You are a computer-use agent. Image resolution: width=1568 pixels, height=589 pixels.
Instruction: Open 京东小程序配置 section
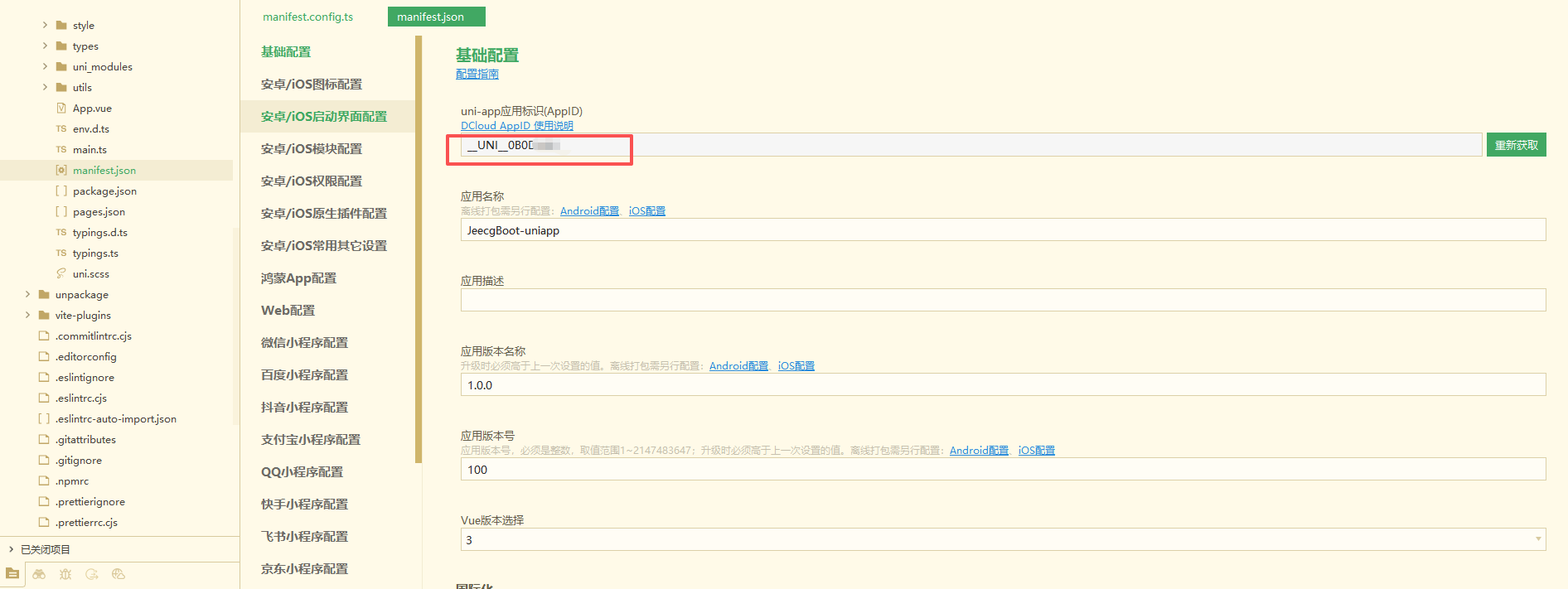click(x=304, y=569)
